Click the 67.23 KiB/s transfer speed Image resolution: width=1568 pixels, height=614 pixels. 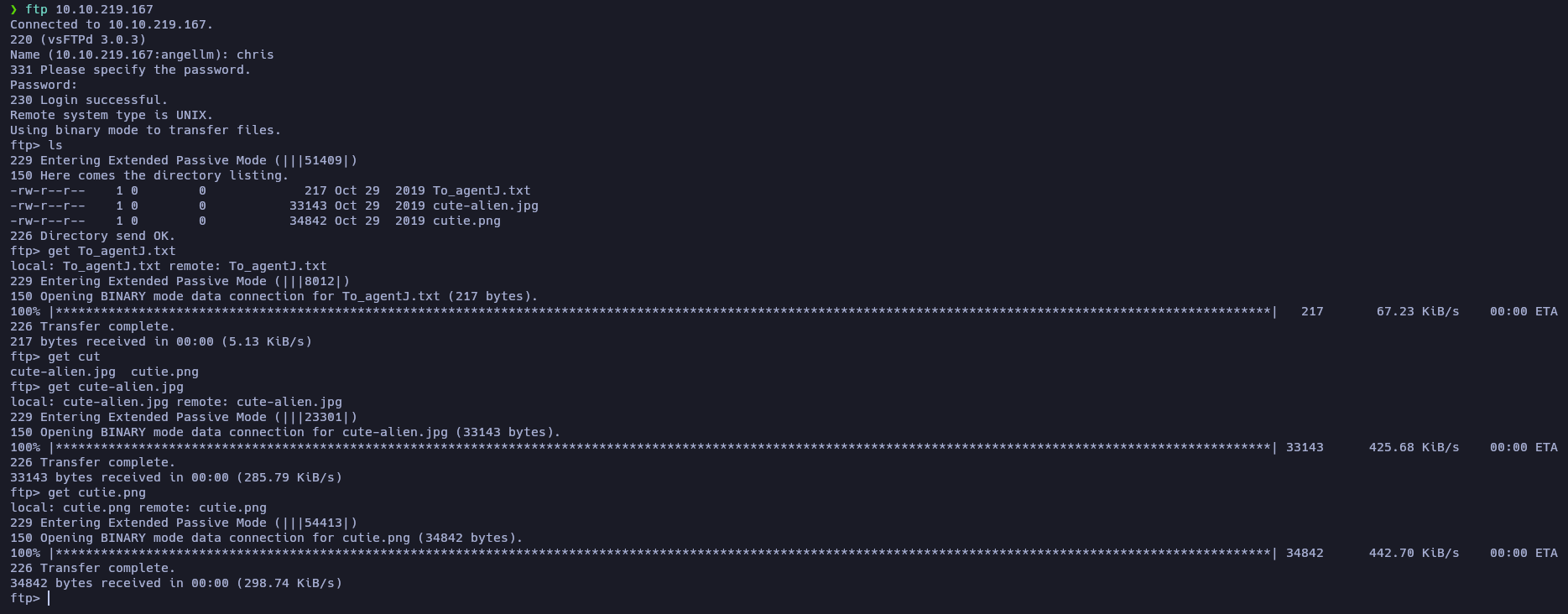click(x=1418, y=311)
